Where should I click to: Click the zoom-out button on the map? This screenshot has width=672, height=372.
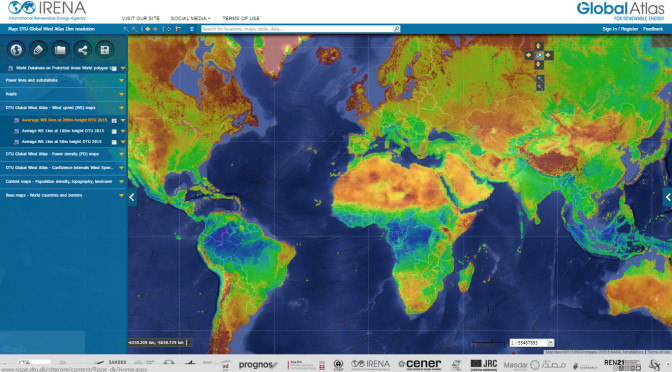pos(540,87)
